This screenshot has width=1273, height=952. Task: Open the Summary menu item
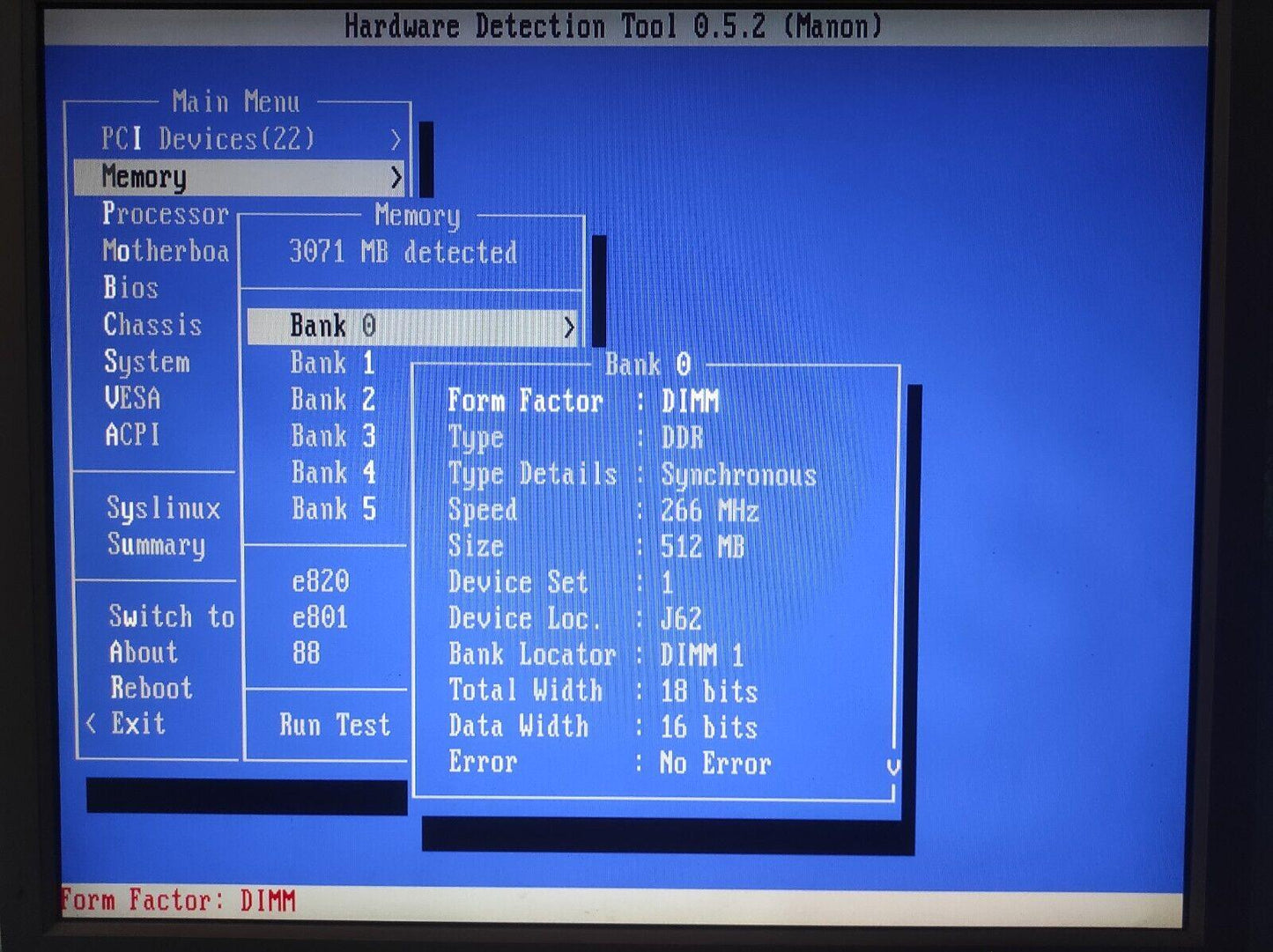coord(156,545)
